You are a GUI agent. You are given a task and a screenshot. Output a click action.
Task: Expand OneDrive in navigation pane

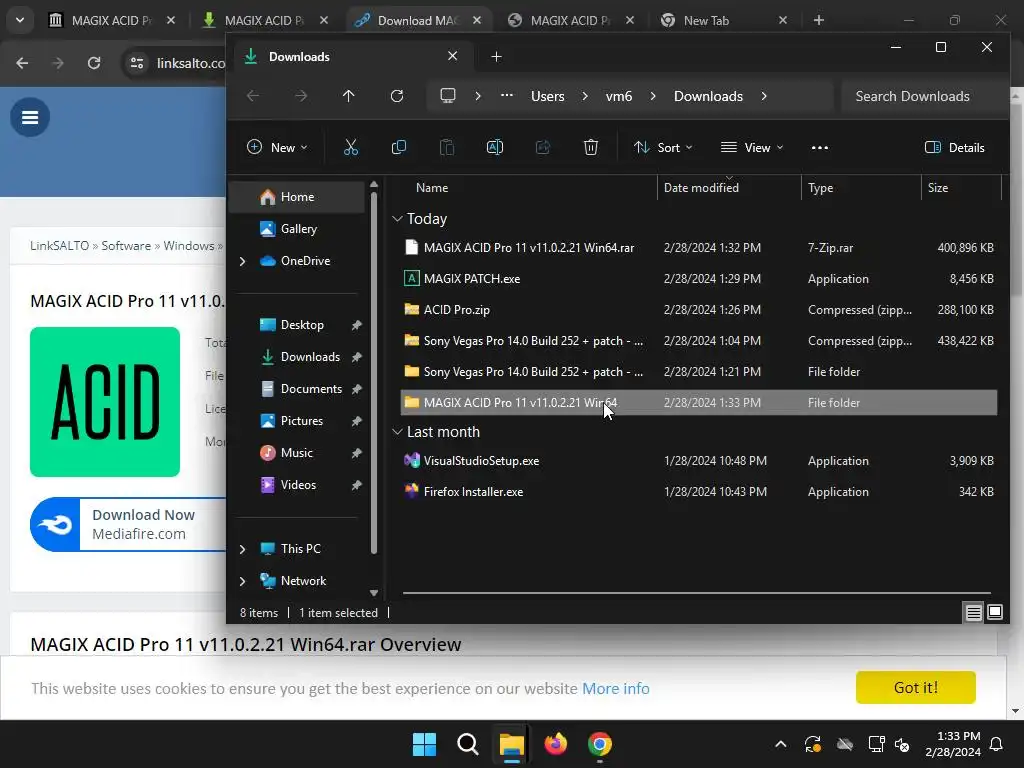point(242,261)
